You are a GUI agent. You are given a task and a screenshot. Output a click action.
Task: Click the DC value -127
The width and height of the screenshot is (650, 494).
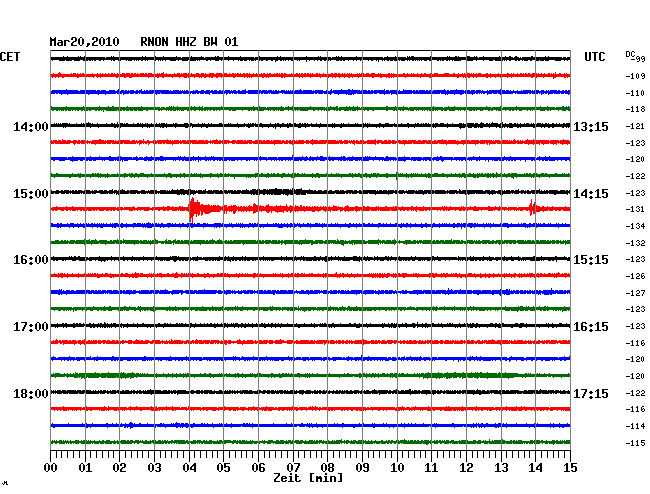[635, 293]
